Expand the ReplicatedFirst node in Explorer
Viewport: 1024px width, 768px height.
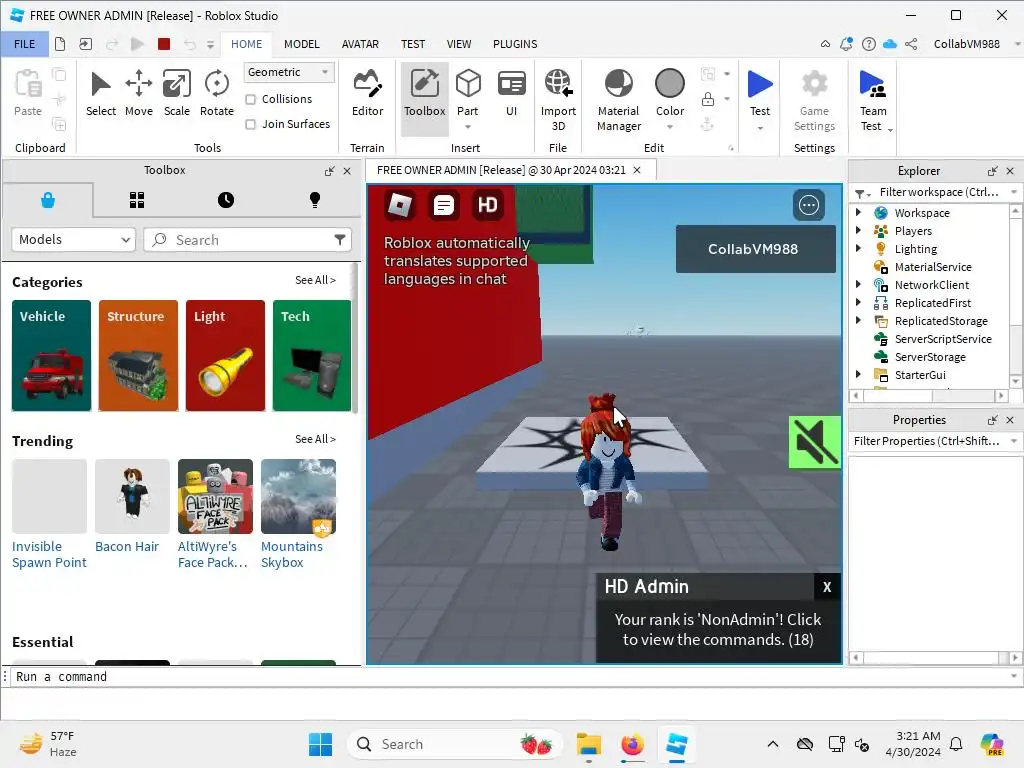(858, 302)
